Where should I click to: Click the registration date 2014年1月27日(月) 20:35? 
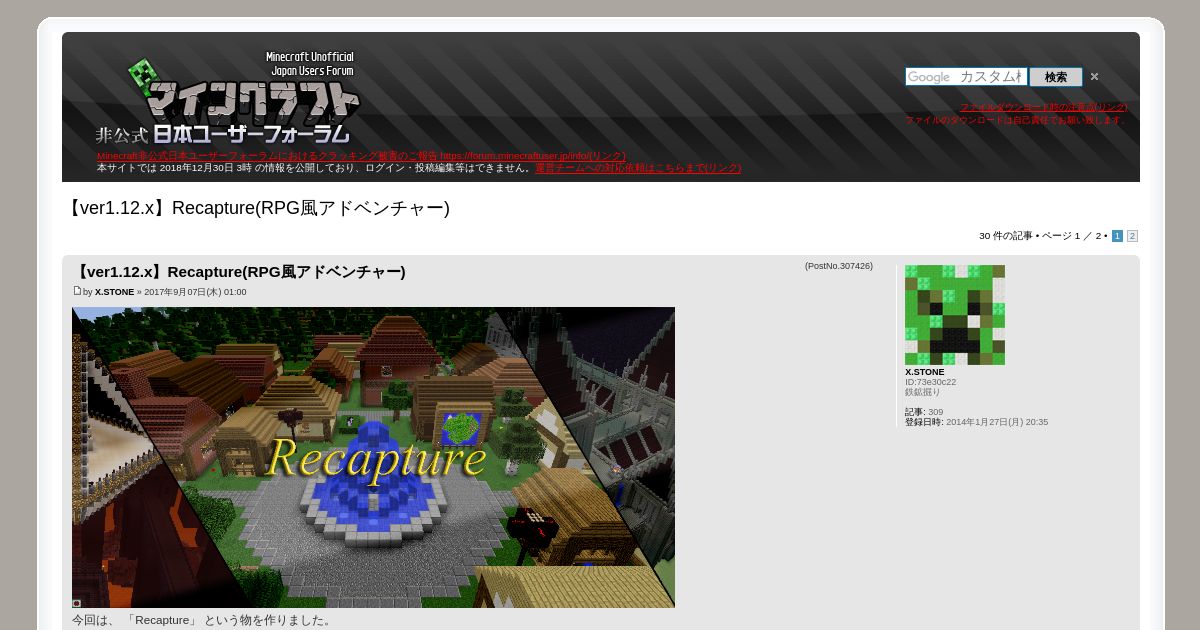[997, 422]
